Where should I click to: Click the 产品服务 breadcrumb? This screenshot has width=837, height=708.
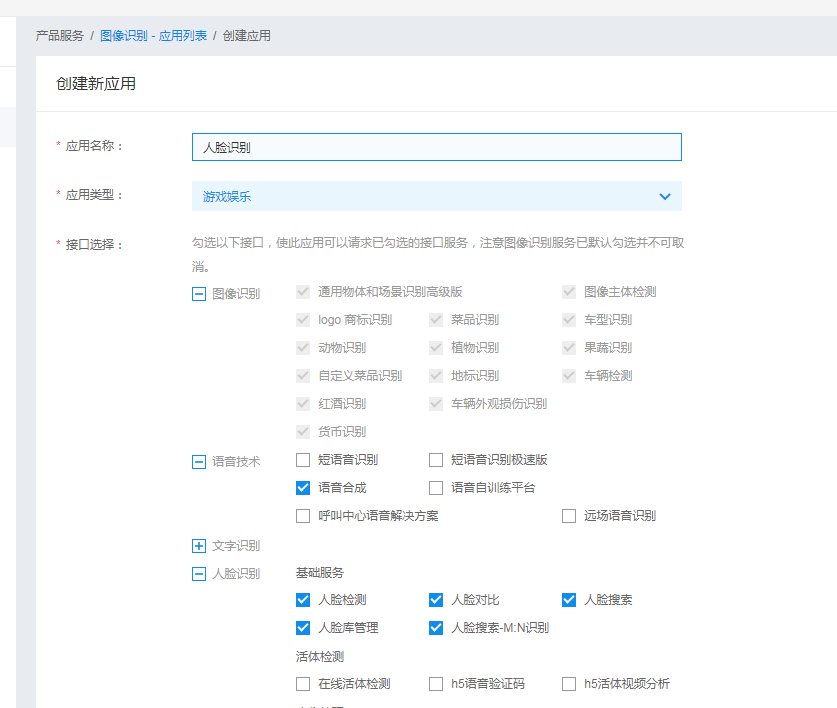tap(60, 36)
